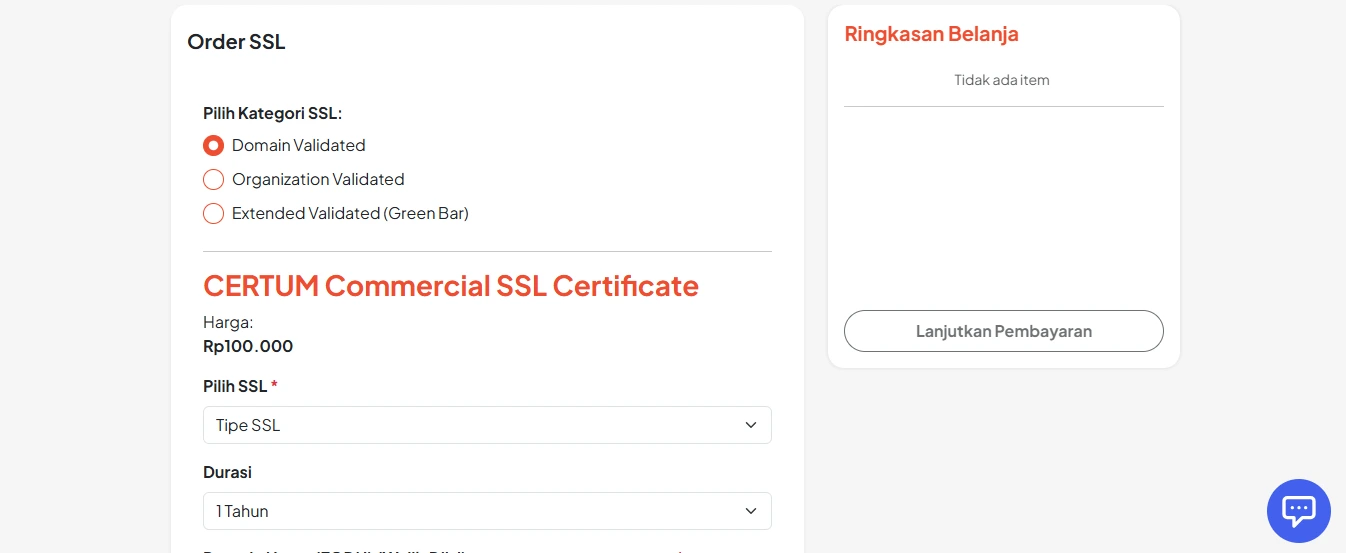The image size is (1346, 553).
Task: Click the Ringkasan Belanja heading
Action: [931, 34]
